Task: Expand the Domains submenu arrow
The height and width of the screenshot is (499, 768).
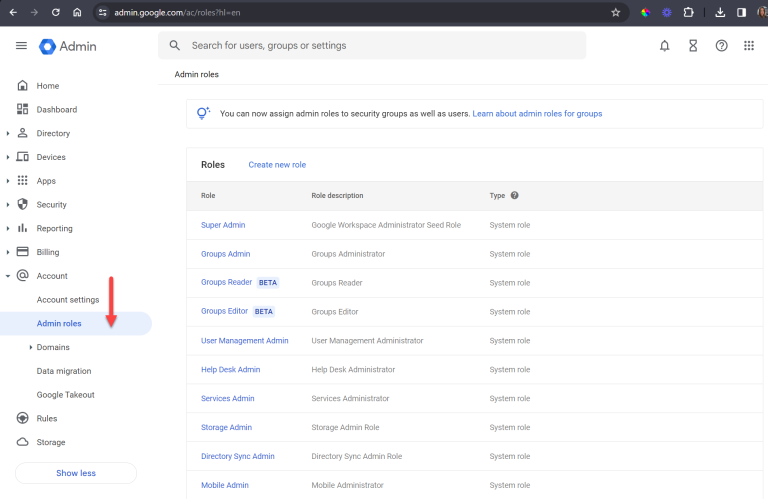Action: tap(31, 347)
